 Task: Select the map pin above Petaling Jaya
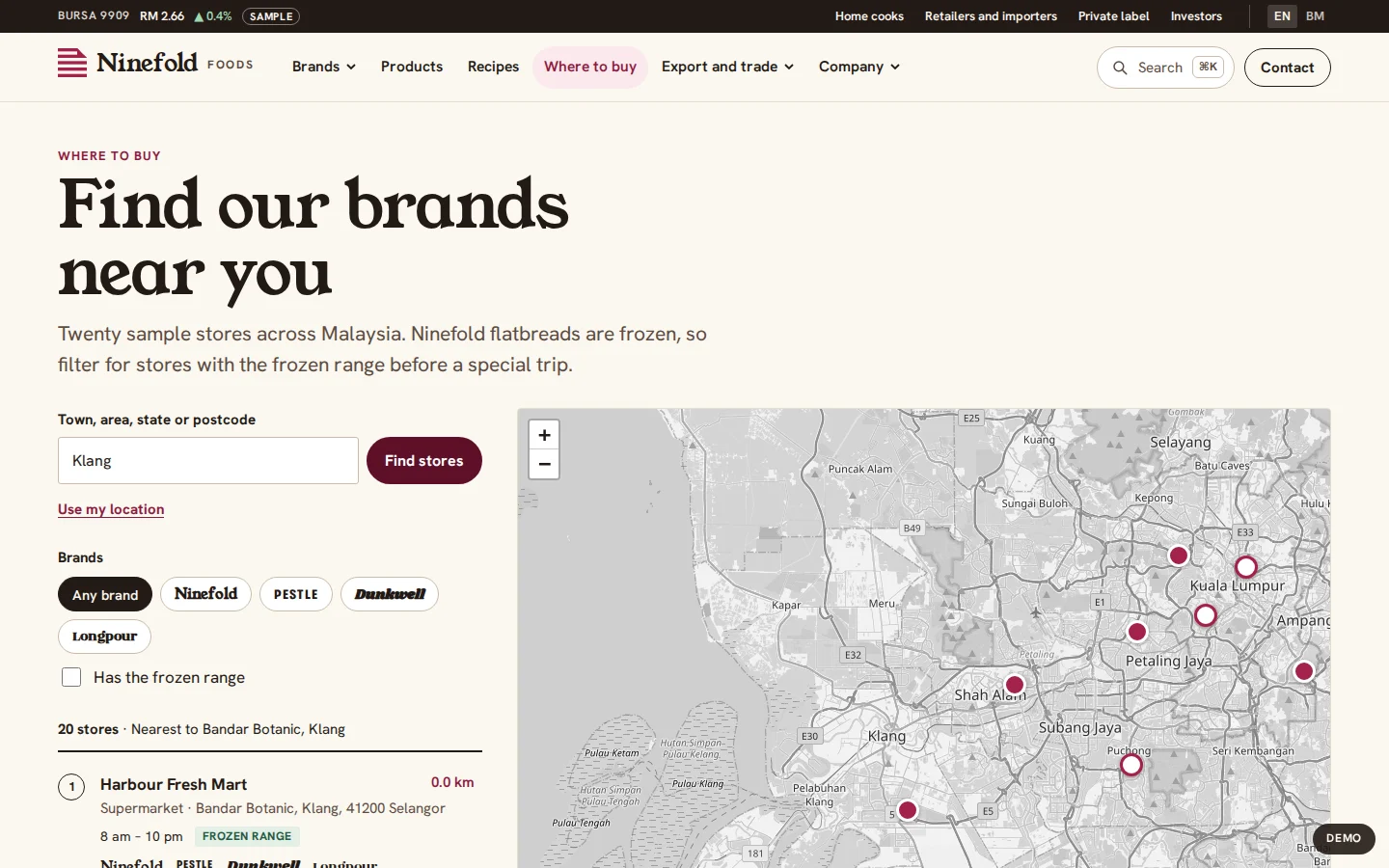[x=1137, y=632]
